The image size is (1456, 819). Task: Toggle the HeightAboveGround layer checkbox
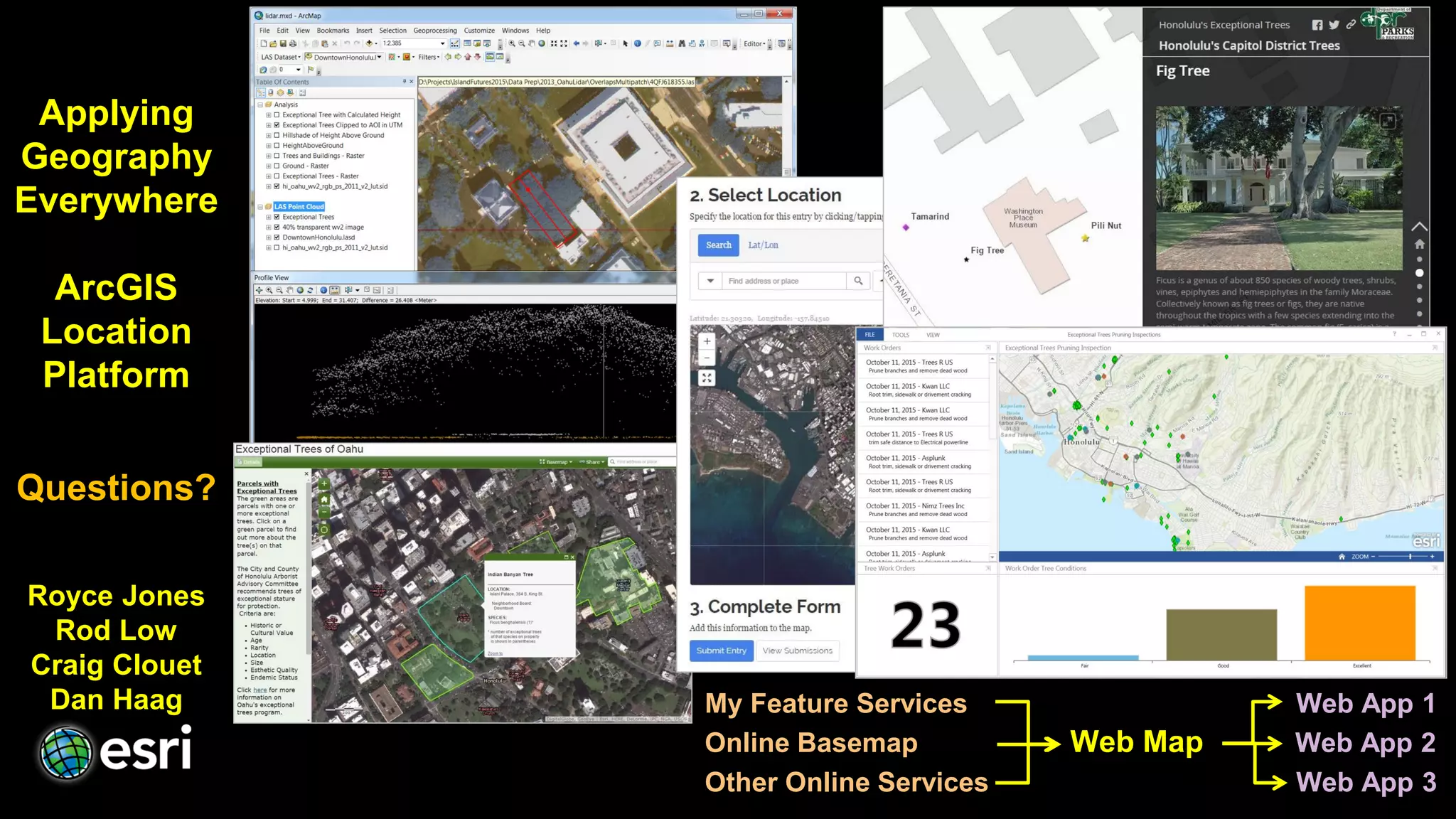(x=277, y=146)
